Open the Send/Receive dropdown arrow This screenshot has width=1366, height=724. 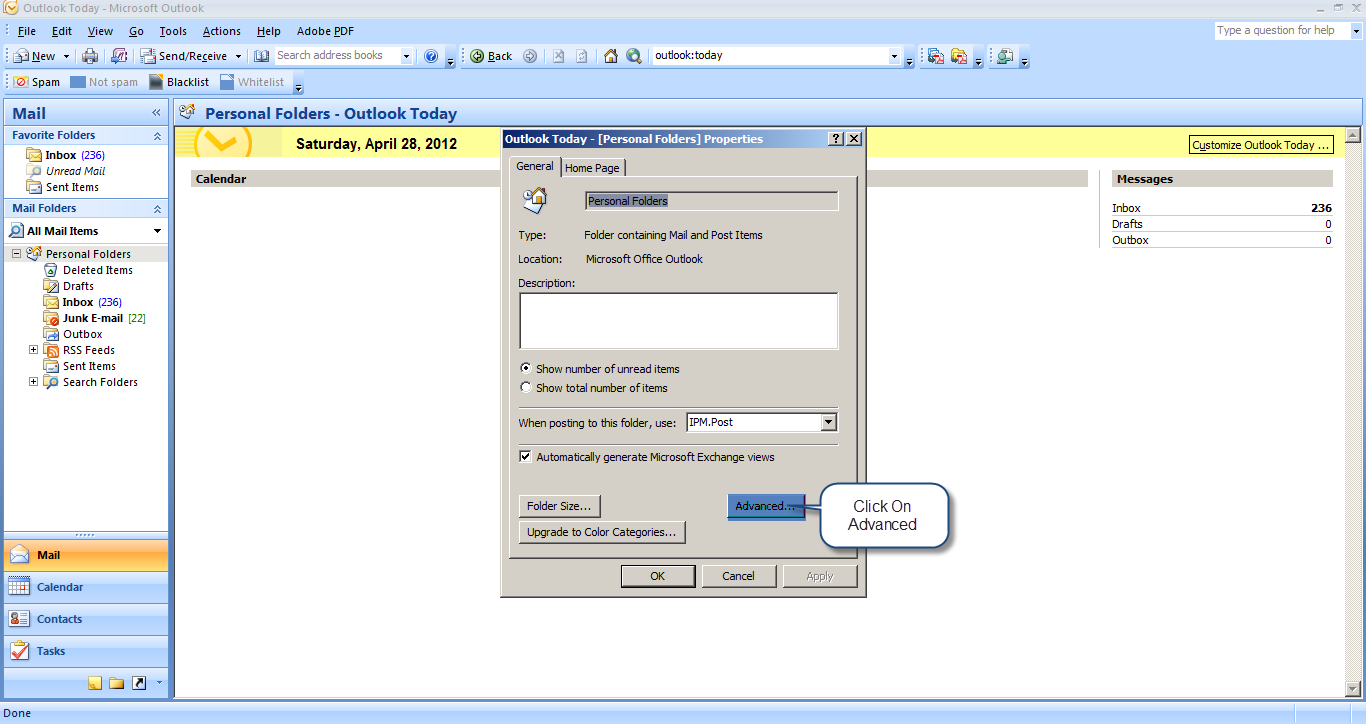tap(238, 56)
